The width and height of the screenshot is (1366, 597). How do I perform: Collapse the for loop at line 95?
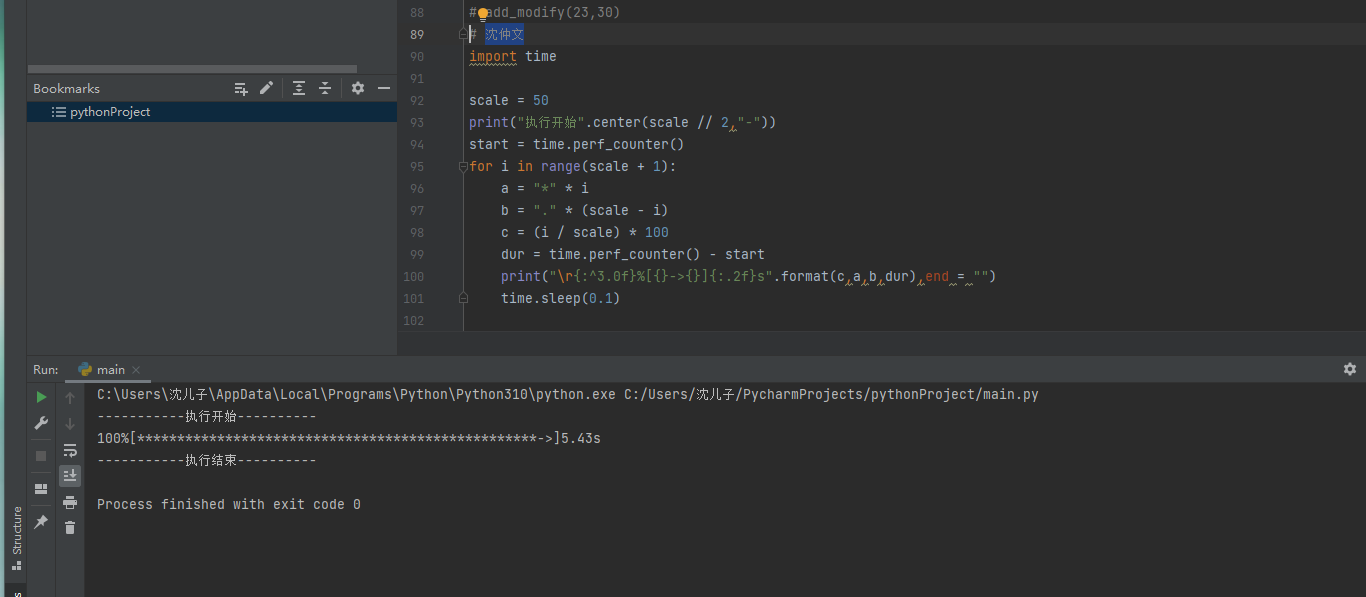click(463, 166)
